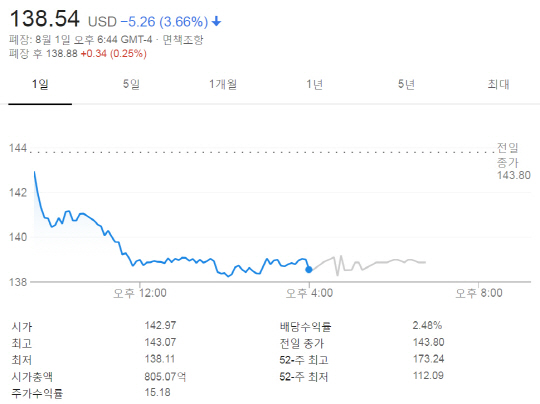
Task: Click the 142 y-axis label
Action: point(18,193)
